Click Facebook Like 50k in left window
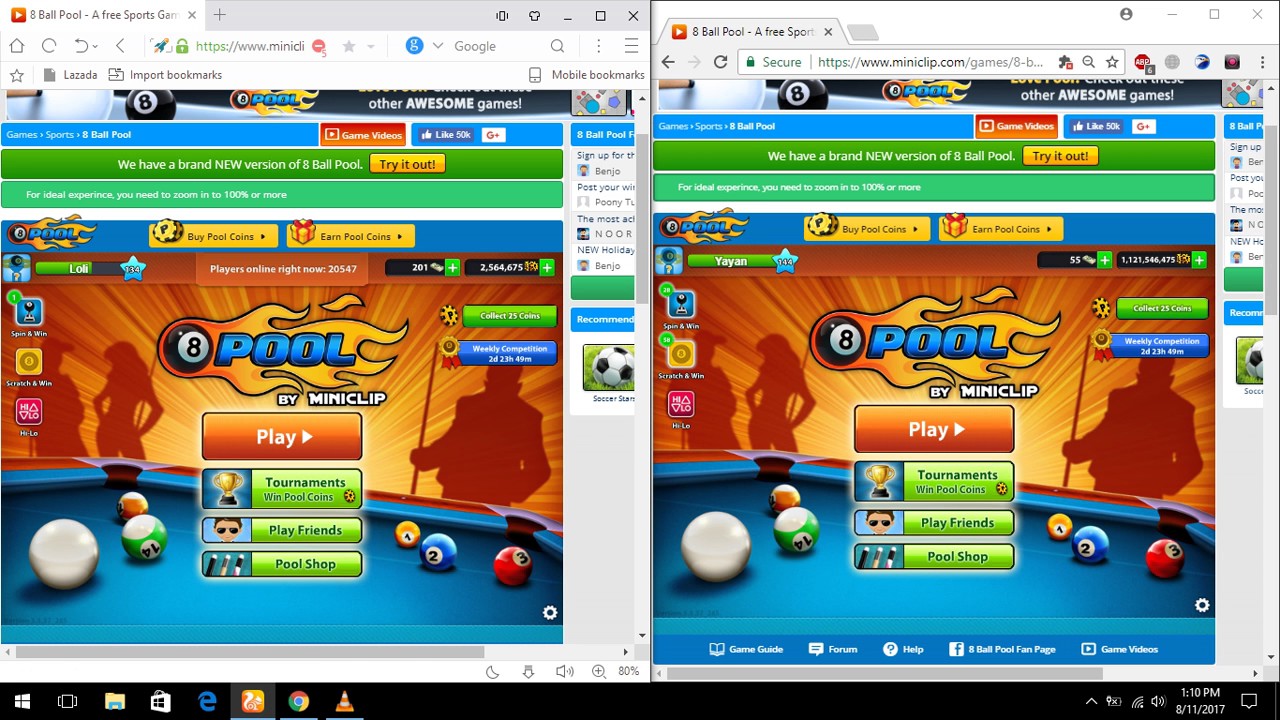 446,135
